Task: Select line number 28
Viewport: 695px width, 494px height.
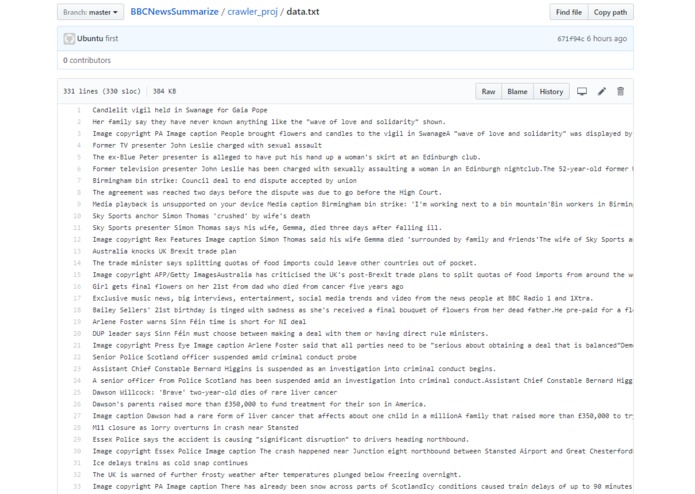Action: pyautogui.click(x=77, y=428)
